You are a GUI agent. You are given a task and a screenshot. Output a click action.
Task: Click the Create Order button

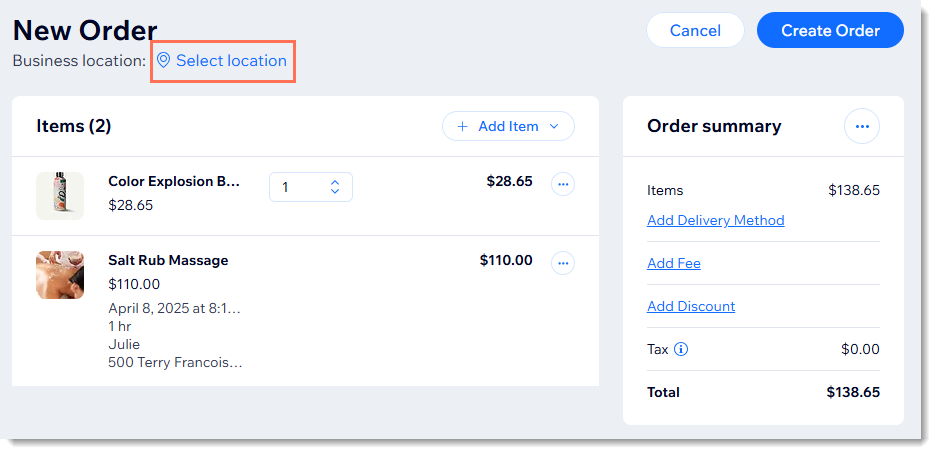pyautogui.click(x=830, y=30)
